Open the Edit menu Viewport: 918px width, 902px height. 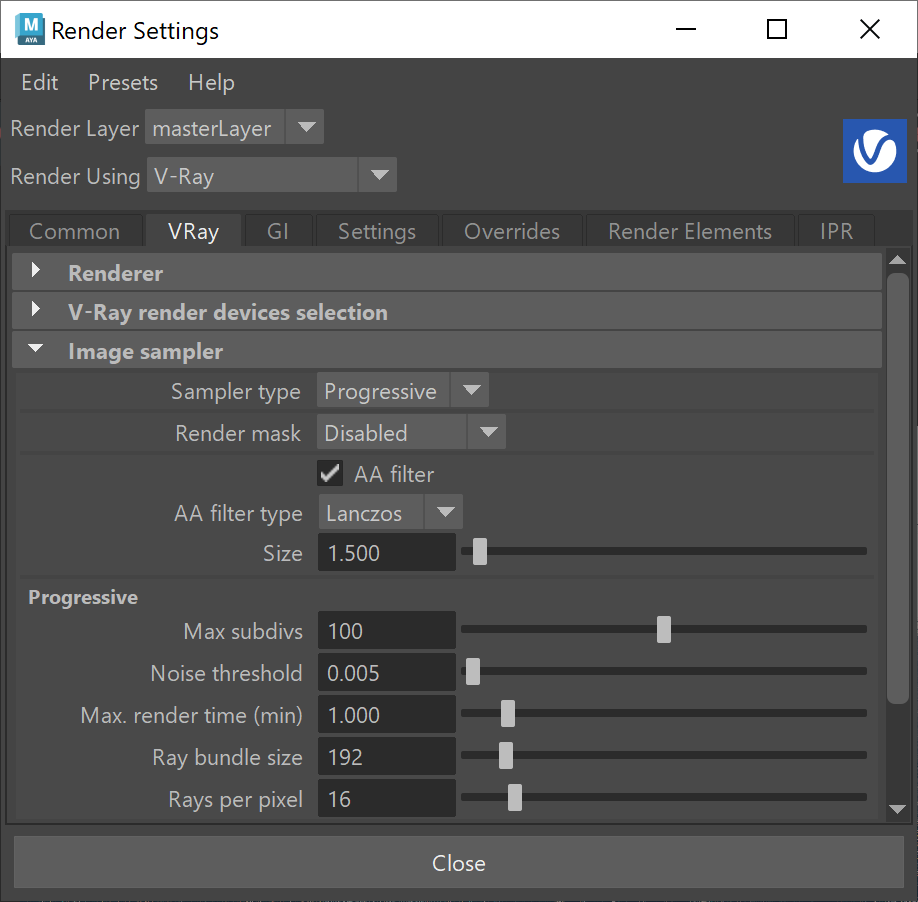(40, 83)
